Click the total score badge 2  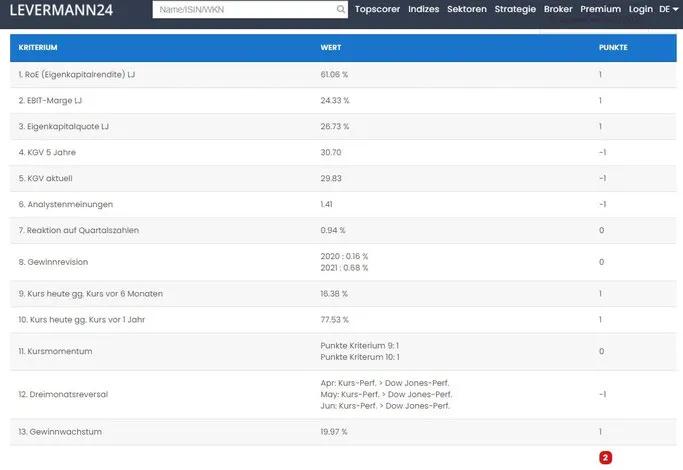605,457
